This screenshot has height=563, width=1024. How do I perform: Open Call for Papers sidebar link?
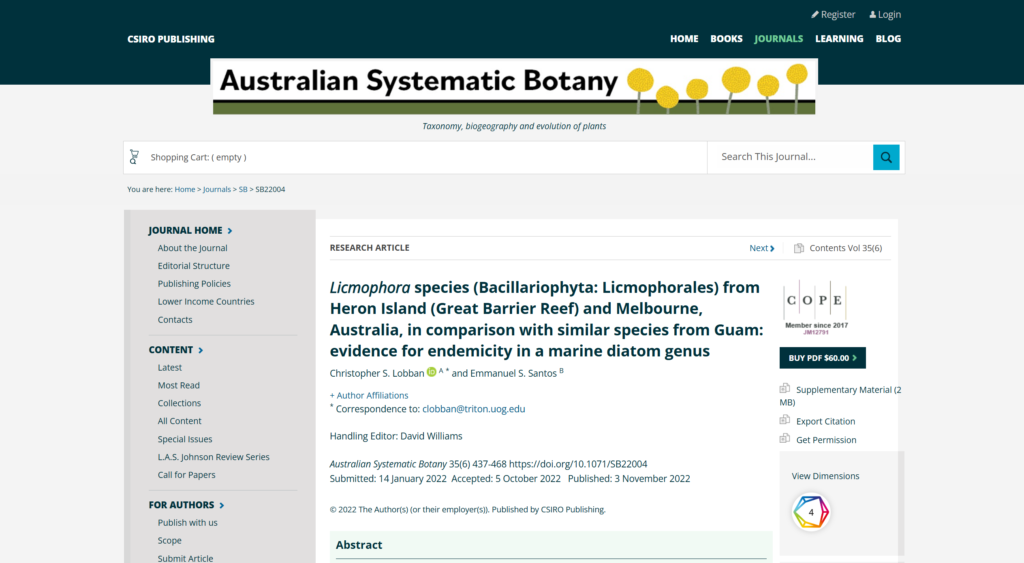(186, 475)
